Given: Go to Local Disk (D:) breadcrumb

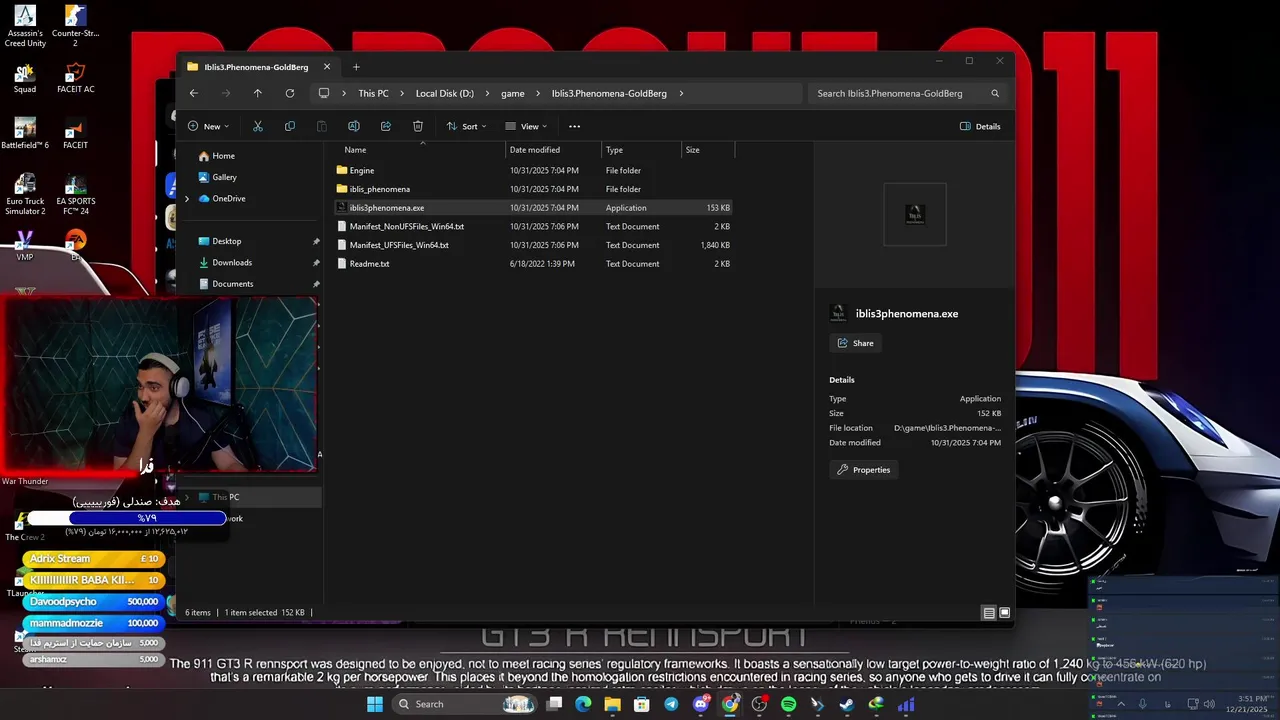Looking at the screenshot, I should (445, 93).
